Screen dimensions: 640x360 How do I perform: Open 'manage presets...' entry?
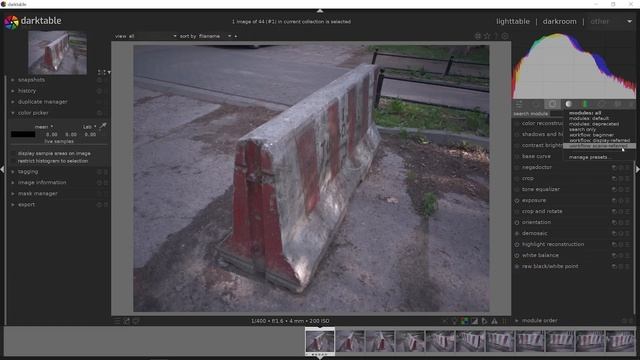coord(589,157)
